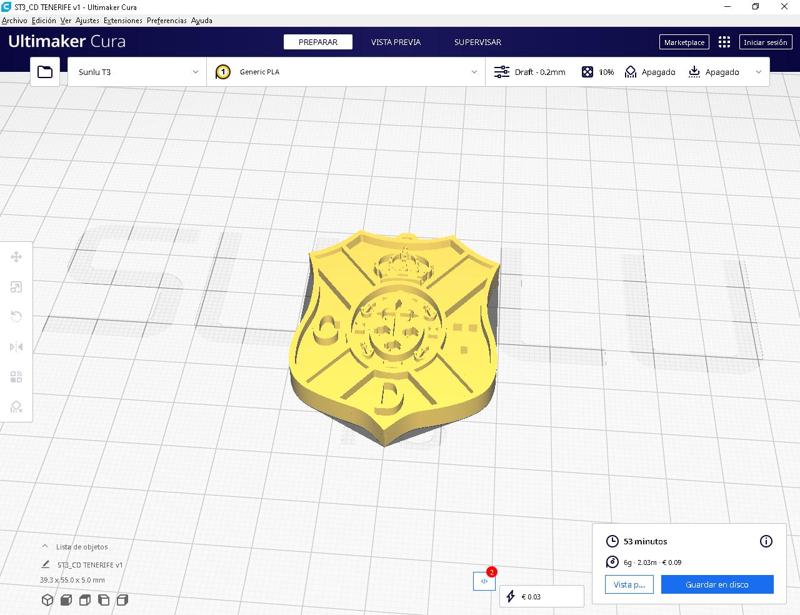Click the adhesion Apagado icon

click(694, 72)
